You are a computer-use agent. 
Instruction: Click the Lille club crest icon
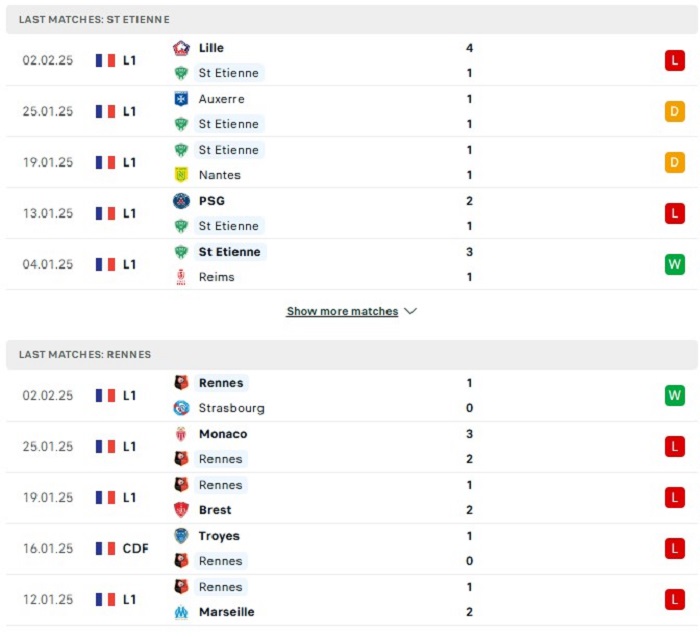tap(181, 48)
